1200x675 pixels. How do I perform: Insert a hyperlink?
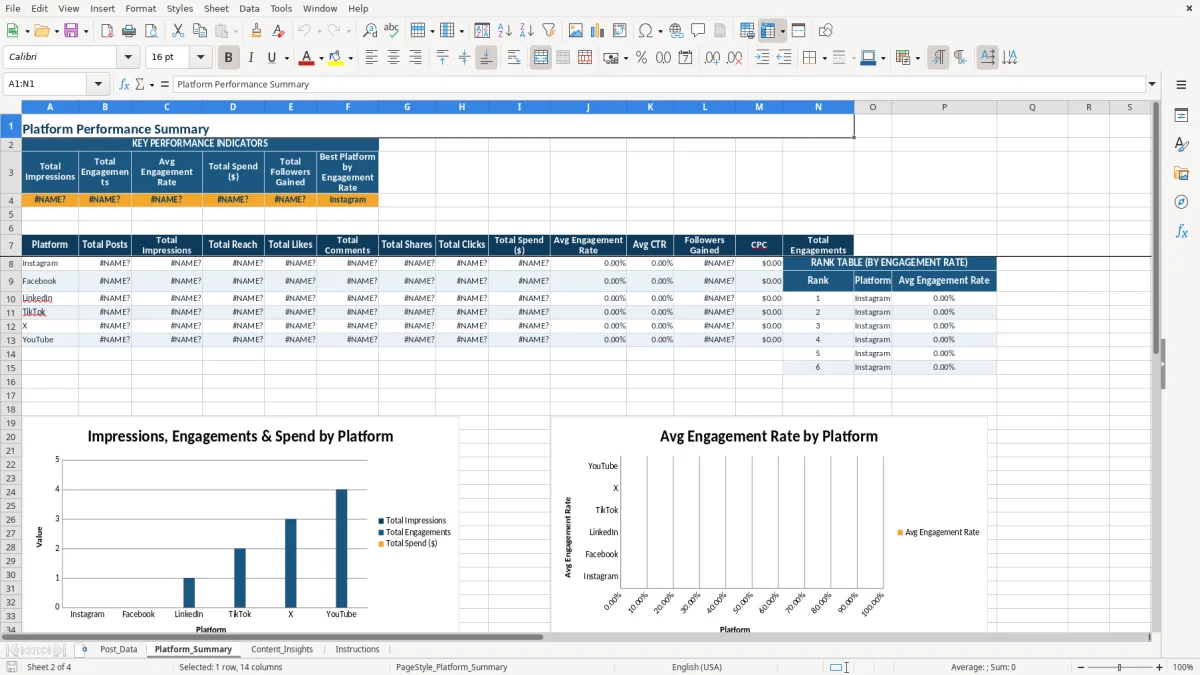tap(676, 31)
